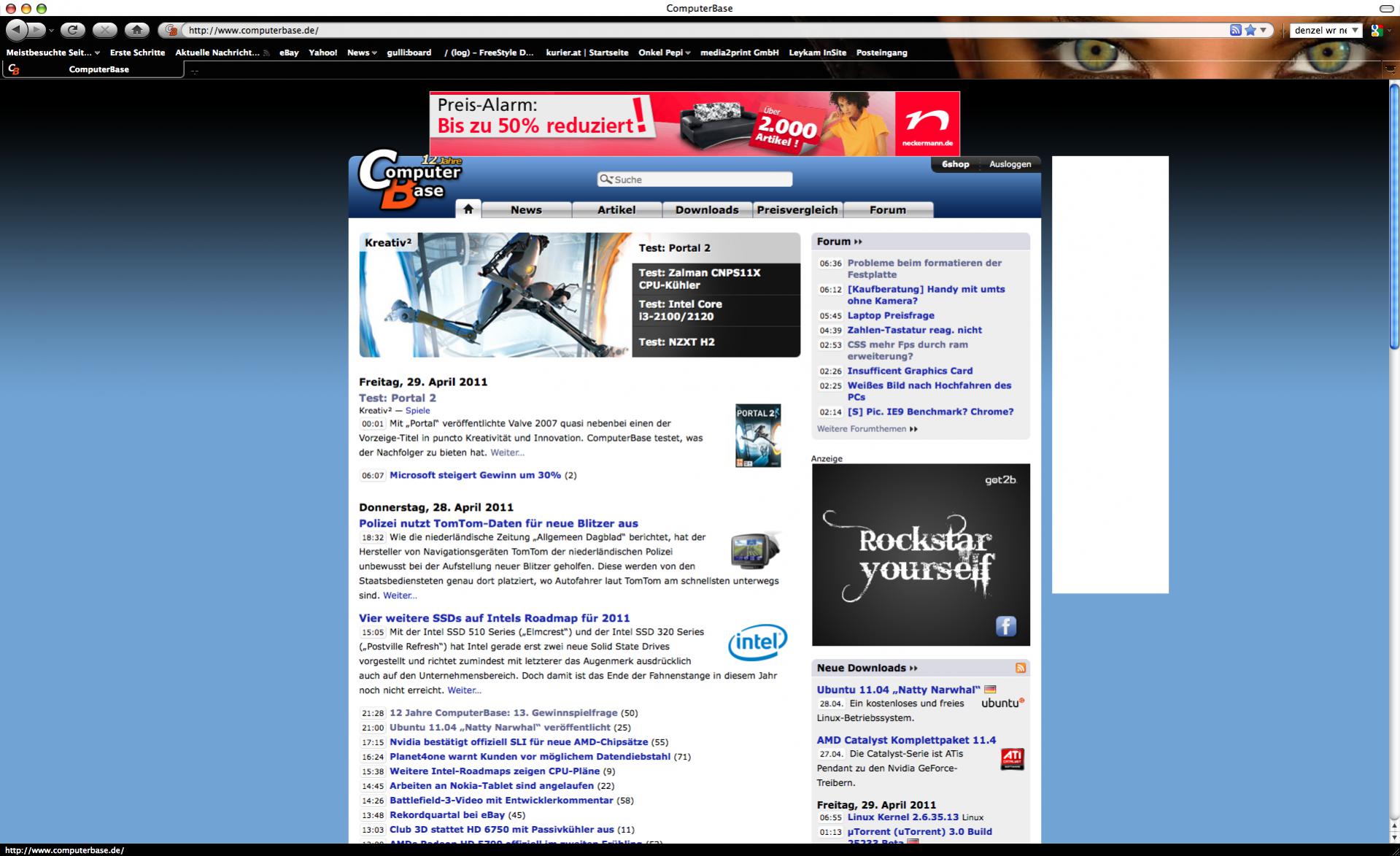
Task: Select the ComputerBase browser tab
Action: pyautogui.click(x=93, y=69)
